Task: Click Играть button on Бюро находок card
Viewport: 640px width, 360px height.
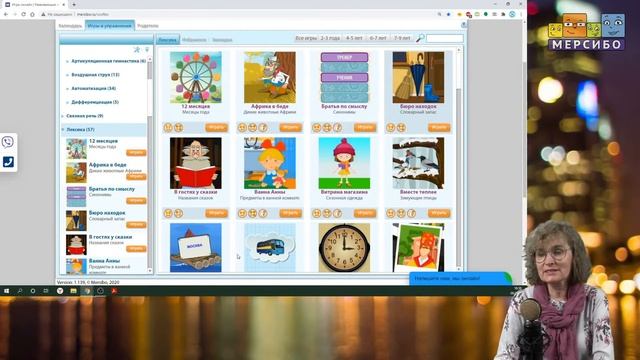Action: tap(439, 127)
